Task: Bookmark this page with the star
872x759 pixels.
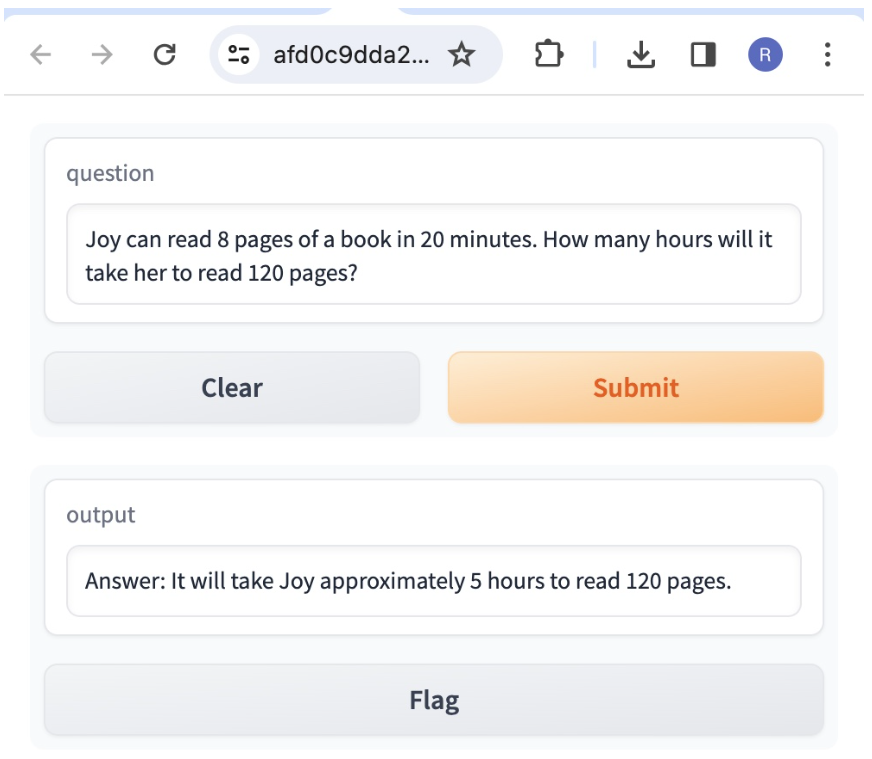Action: 461,55
